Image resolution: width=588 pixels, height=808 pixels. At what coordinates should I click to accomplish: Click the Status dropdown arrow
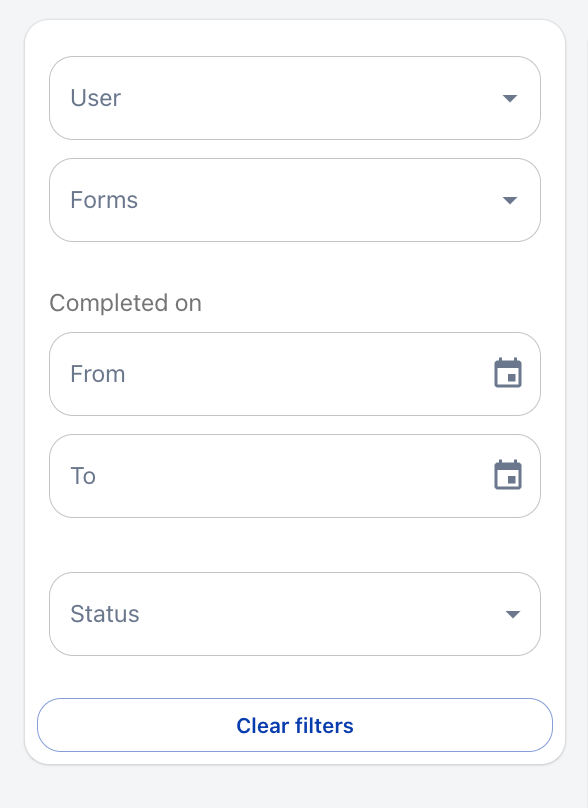click(x=512, y=614)
